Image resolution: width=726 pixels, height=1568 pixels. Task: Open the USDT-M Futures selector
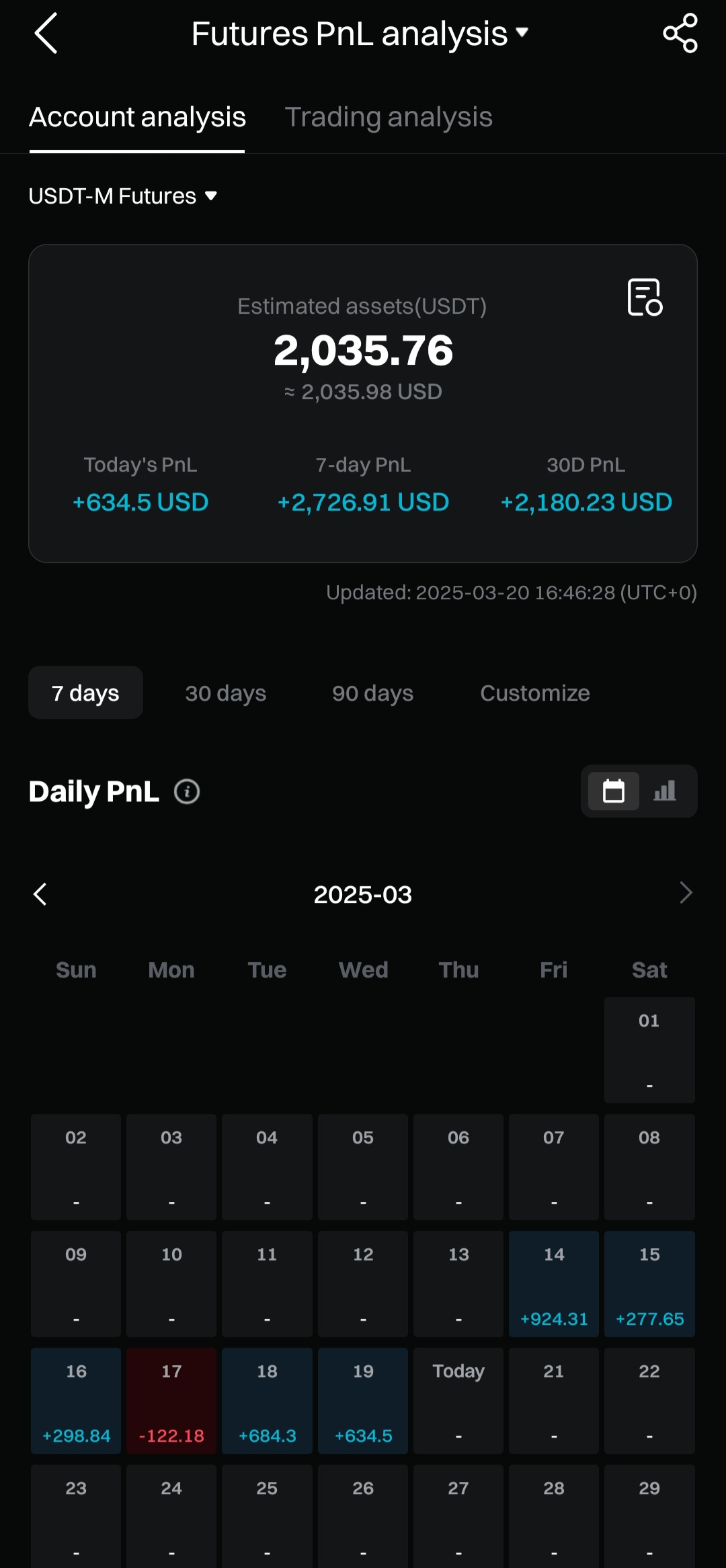[123, 196]
